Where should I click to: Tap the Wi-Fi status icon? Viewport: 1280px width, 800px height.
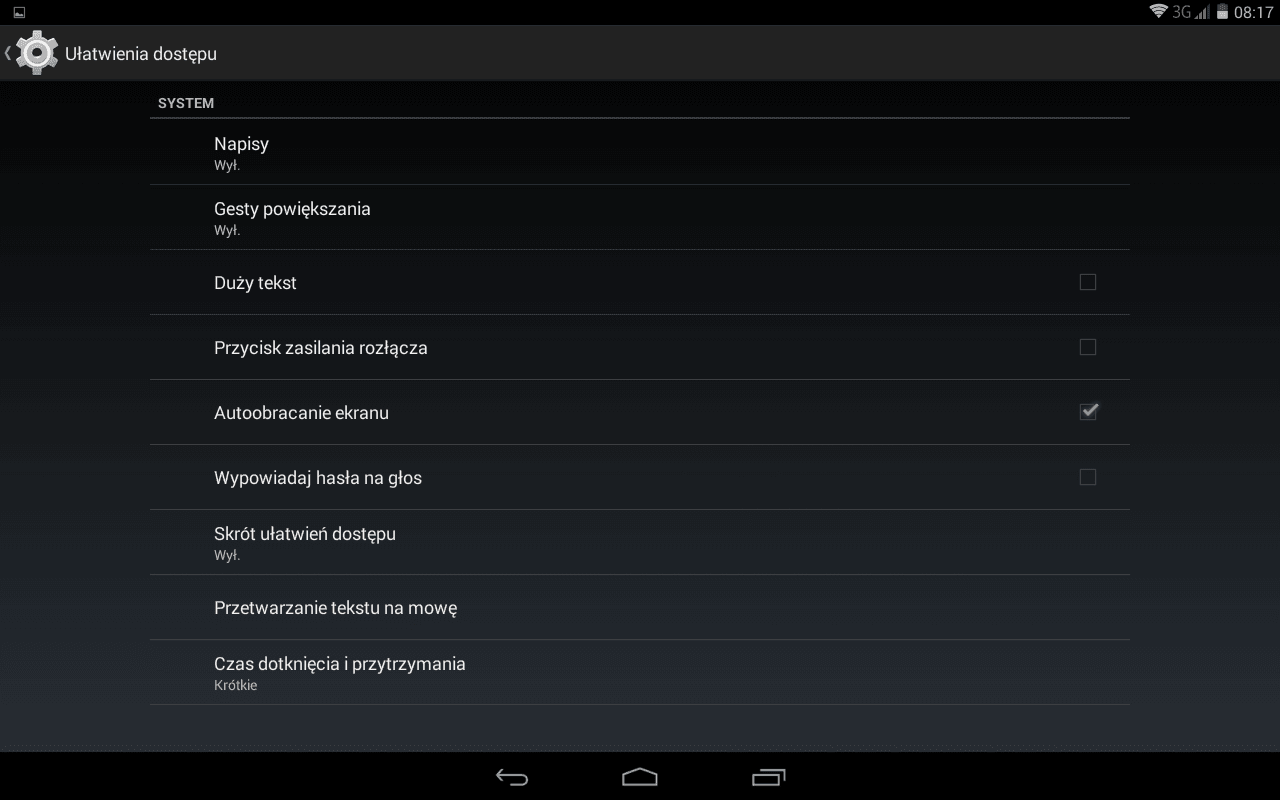tap(1159, 12)
